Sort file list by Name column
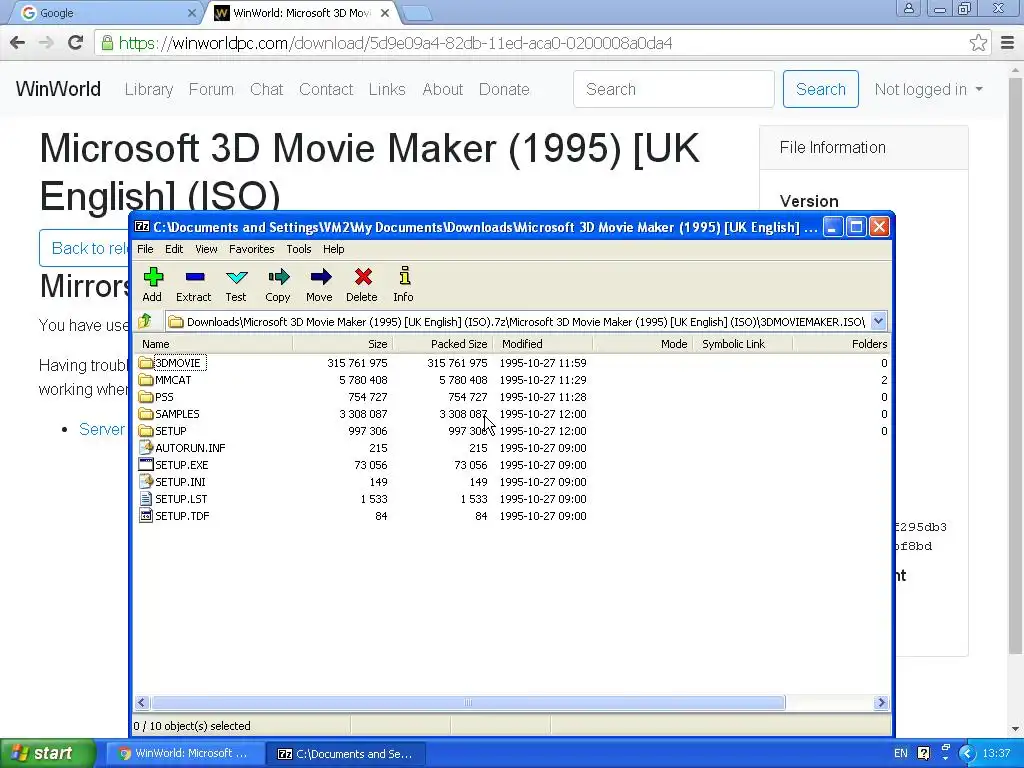The width and height of the screenshot is (1024, 768). (214, 344)
